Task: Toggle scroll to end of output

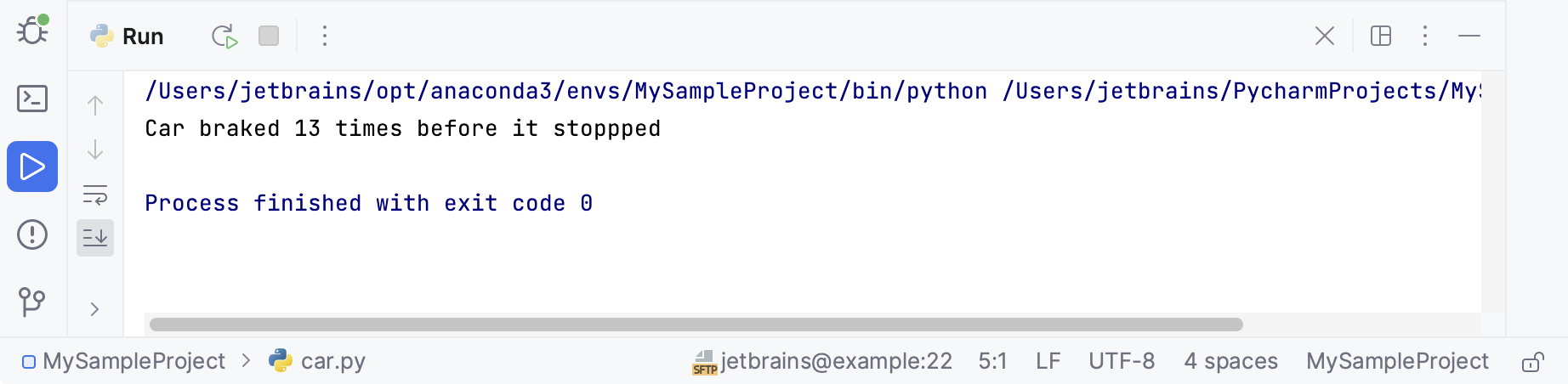Action: click(x=95, y=238)
